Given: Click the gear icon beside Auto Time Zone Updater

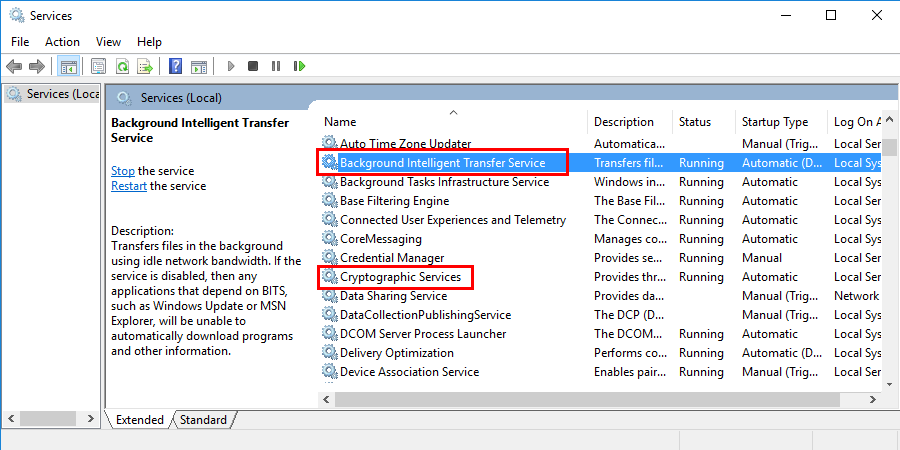Looking at the screenshot, I should [329, 143].
